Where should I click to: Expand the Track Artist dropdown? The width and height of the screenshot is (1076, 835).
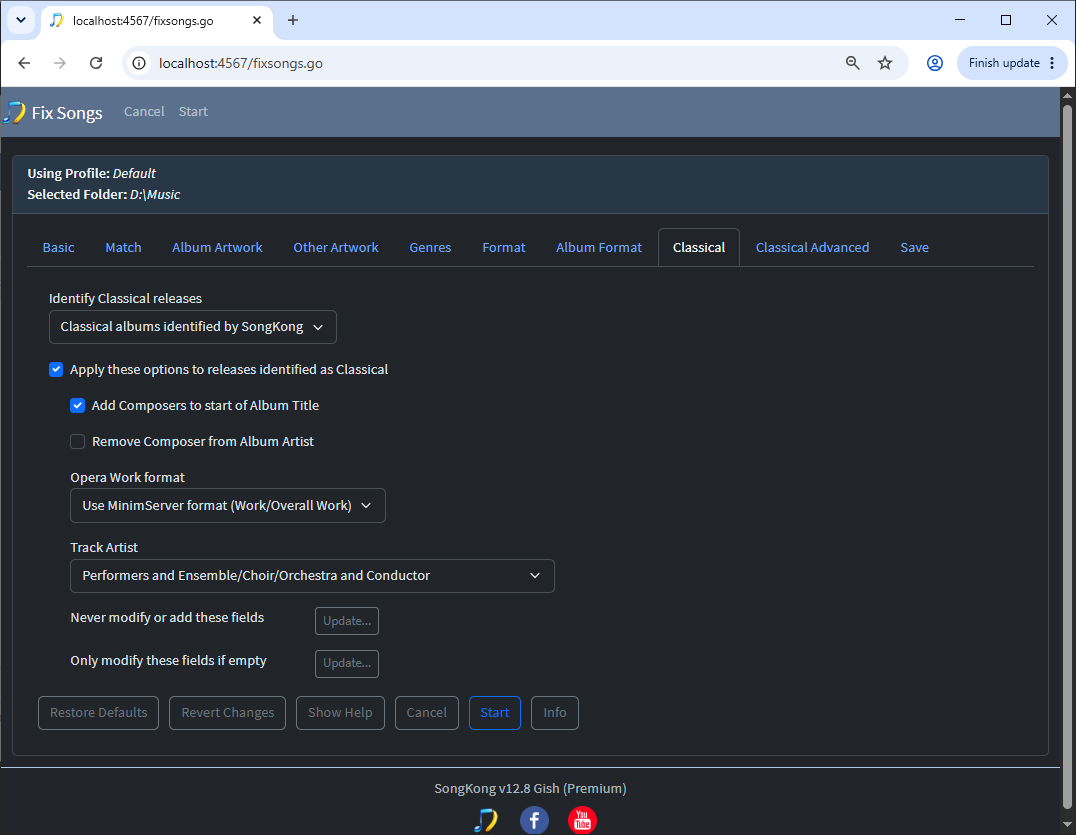(312, 576)
